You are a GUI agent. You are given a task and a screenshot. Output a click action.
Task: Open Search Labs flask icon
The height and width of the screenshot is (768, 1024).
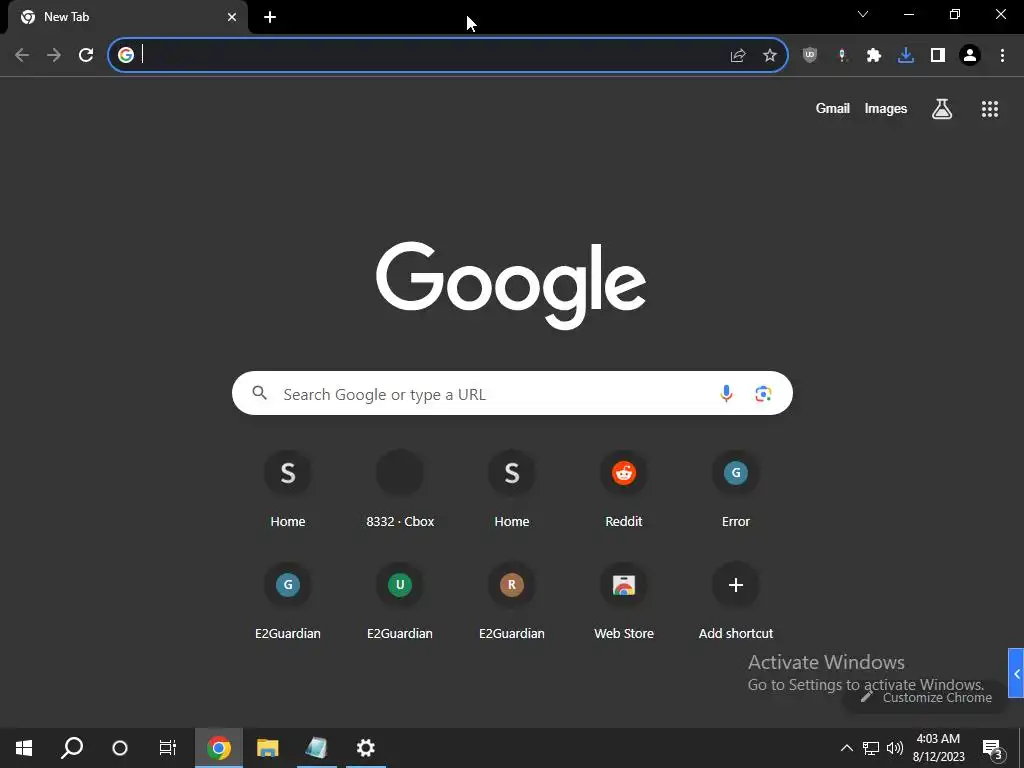click(x=942, y=108)
